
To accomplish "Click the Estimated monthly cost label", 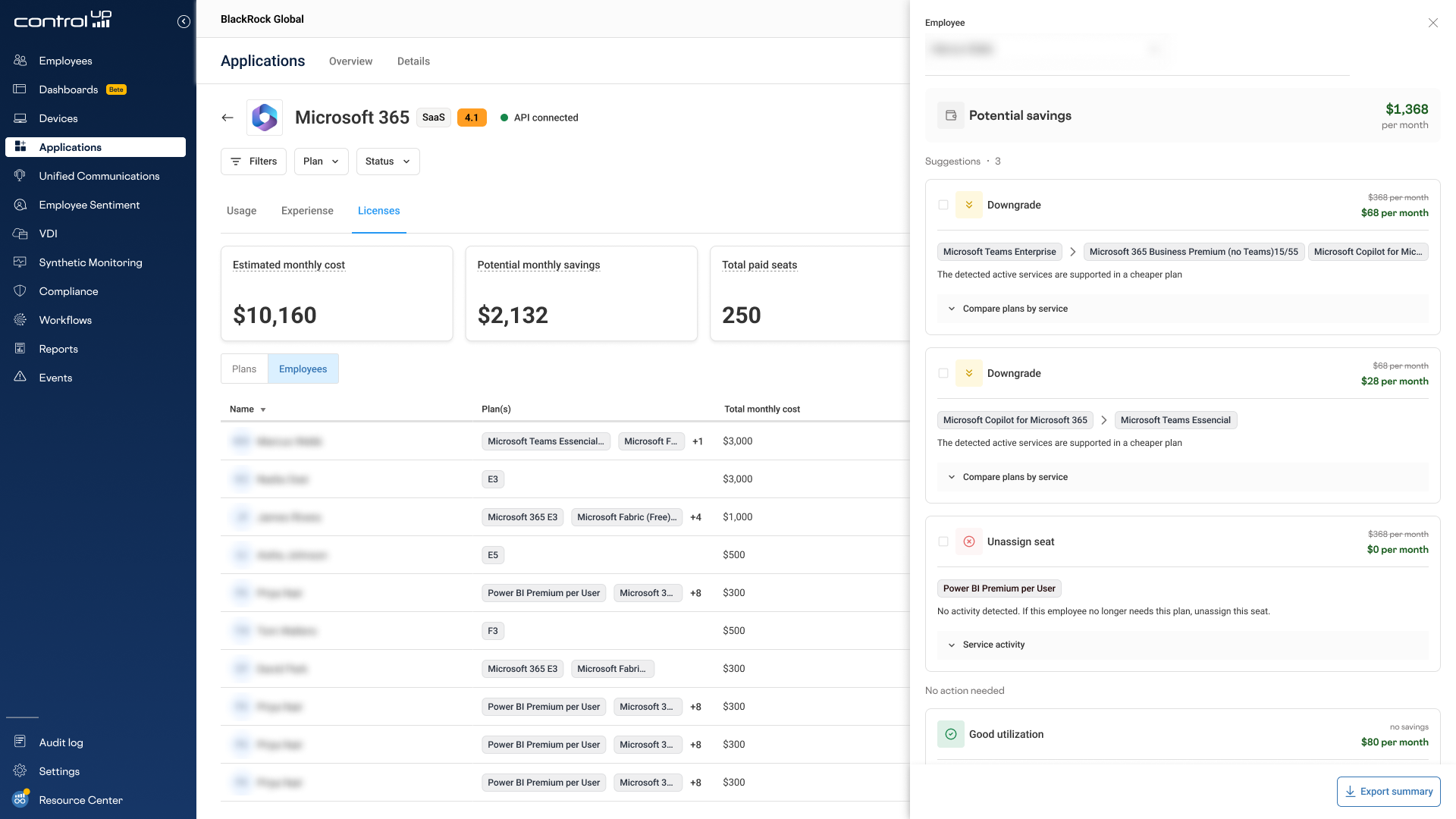I will pos(288,265).
